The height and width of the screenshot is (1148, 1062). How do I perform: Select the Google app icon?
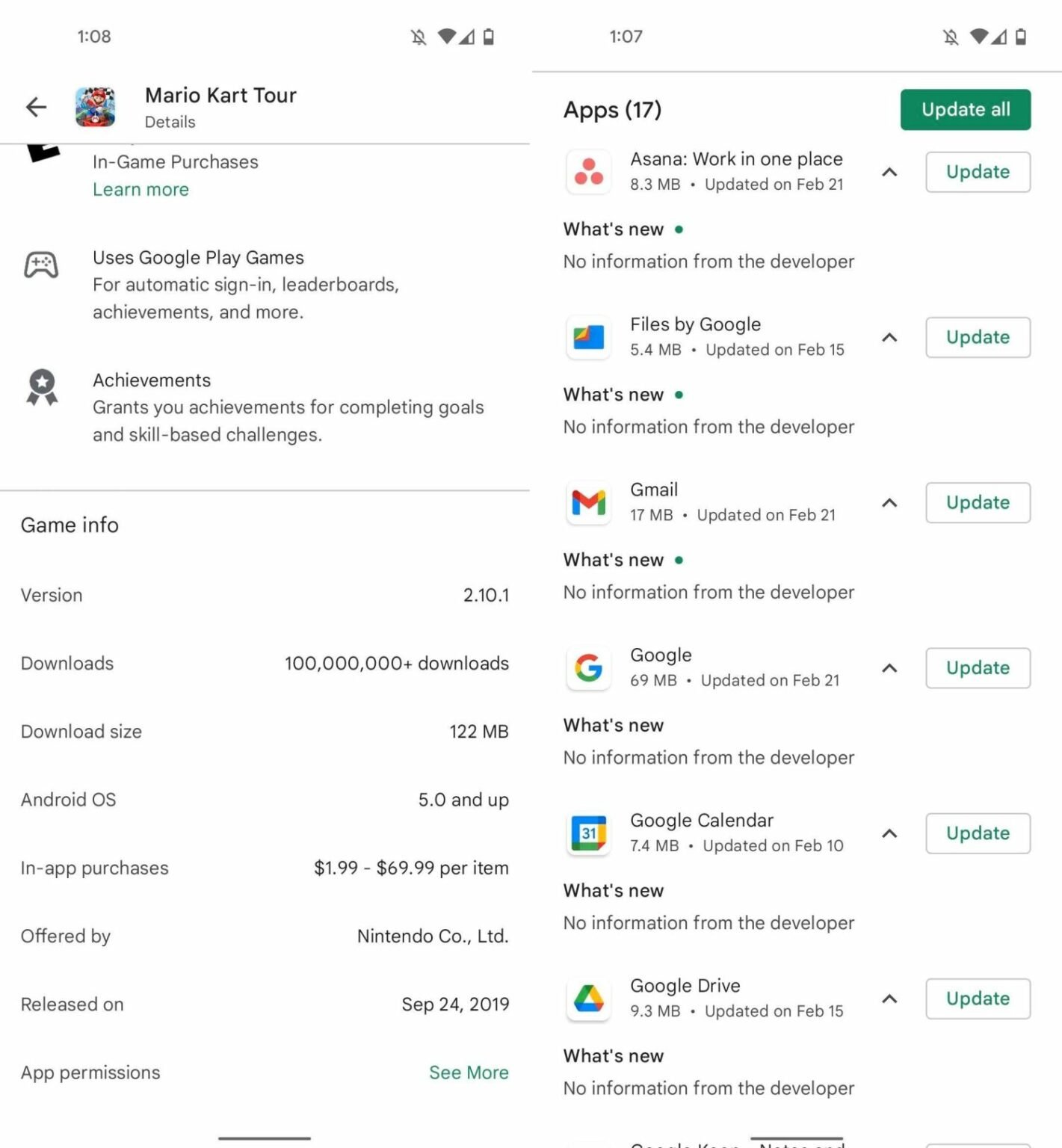coord(588,668)
